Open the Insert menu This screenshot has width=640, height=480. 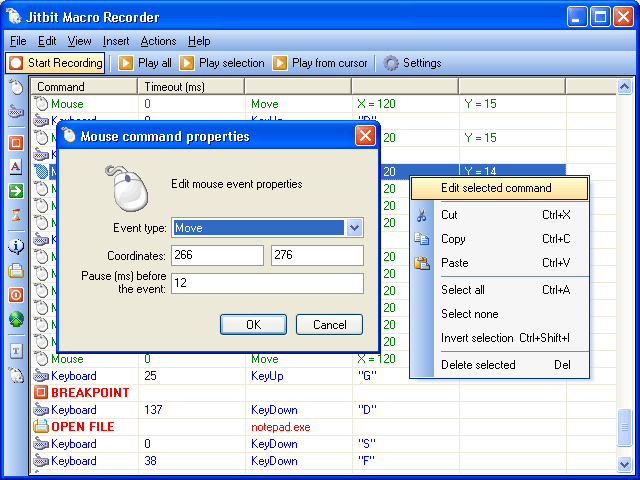click(x=116, y=41)
